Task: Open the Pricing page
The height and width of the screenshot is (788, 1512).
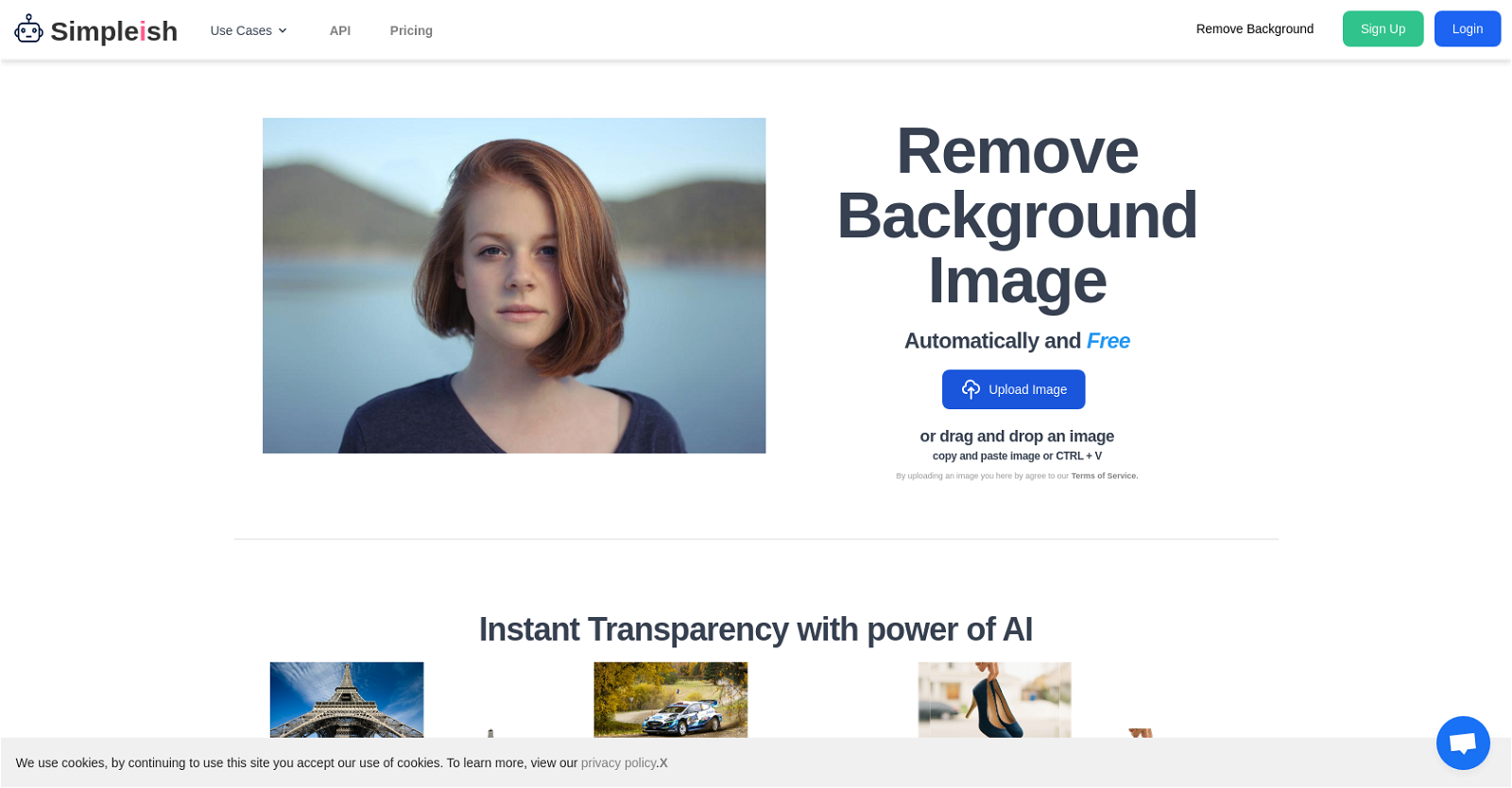Action: [x=411, y=30]
